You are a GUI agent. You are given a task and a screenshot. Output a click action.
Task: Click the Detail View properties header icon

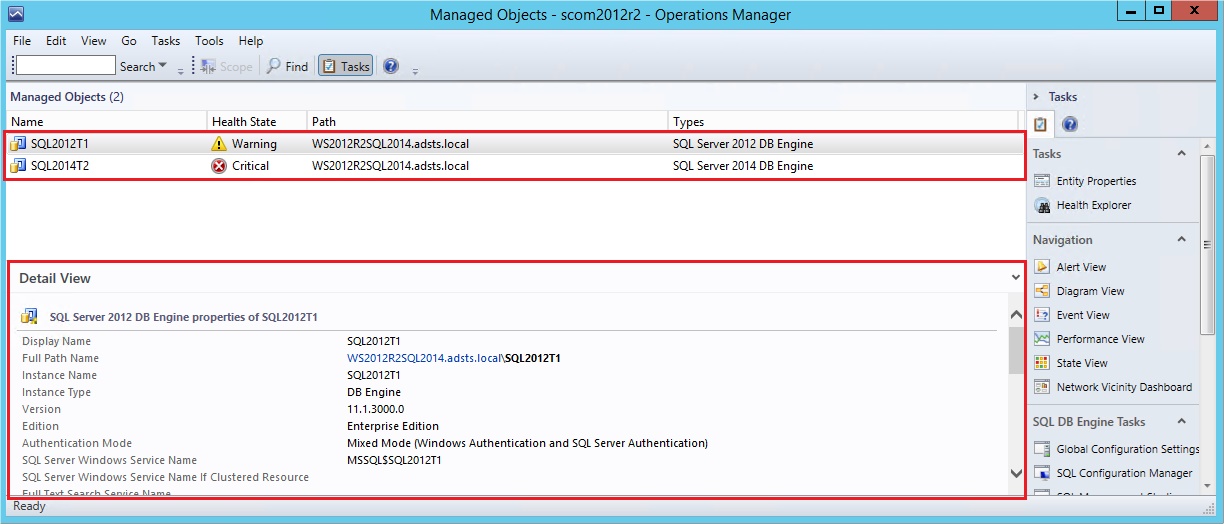31,317
